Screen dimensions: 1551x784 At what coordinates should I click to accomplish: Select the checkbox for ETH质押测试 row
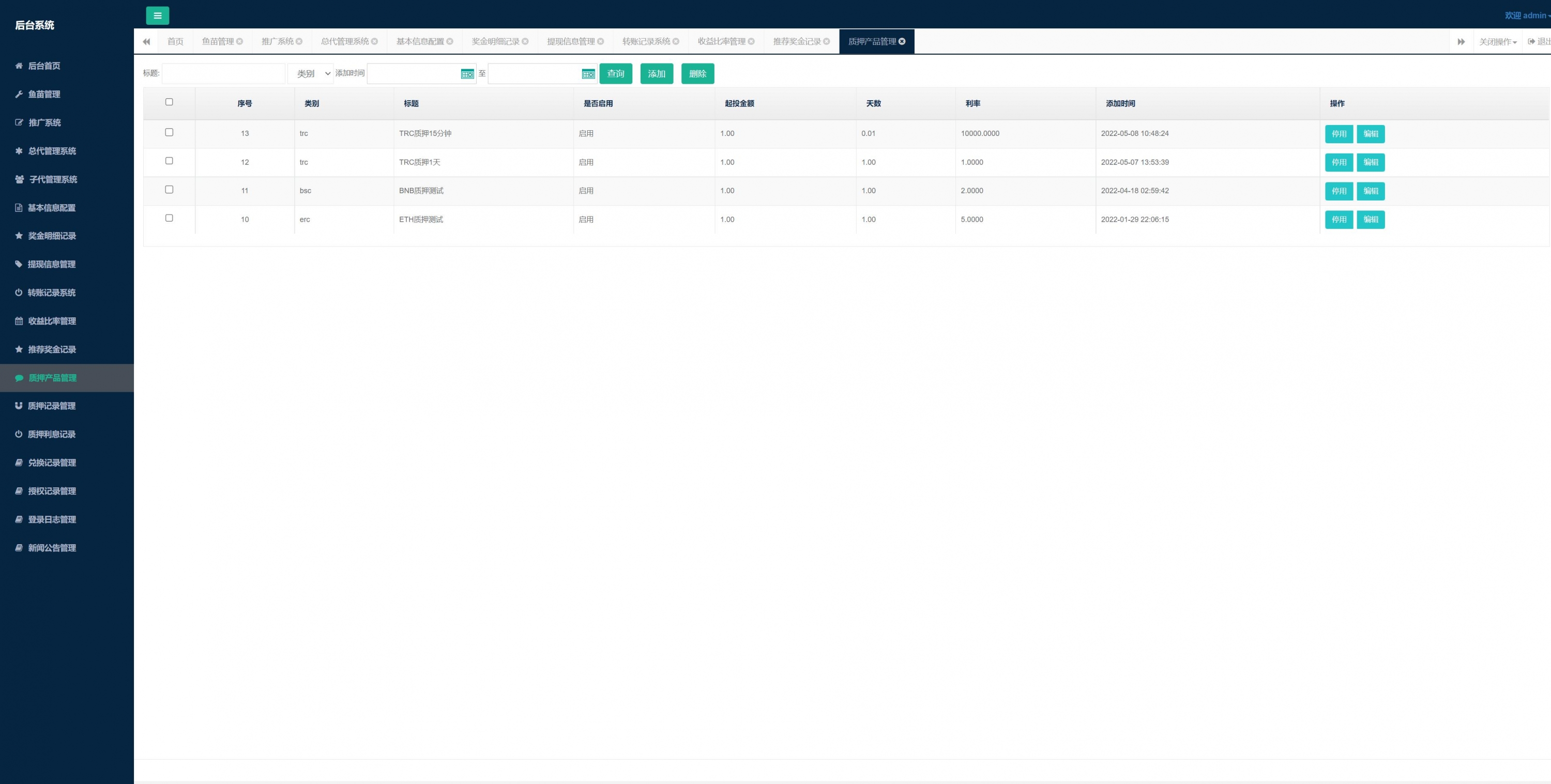point(169,219)
